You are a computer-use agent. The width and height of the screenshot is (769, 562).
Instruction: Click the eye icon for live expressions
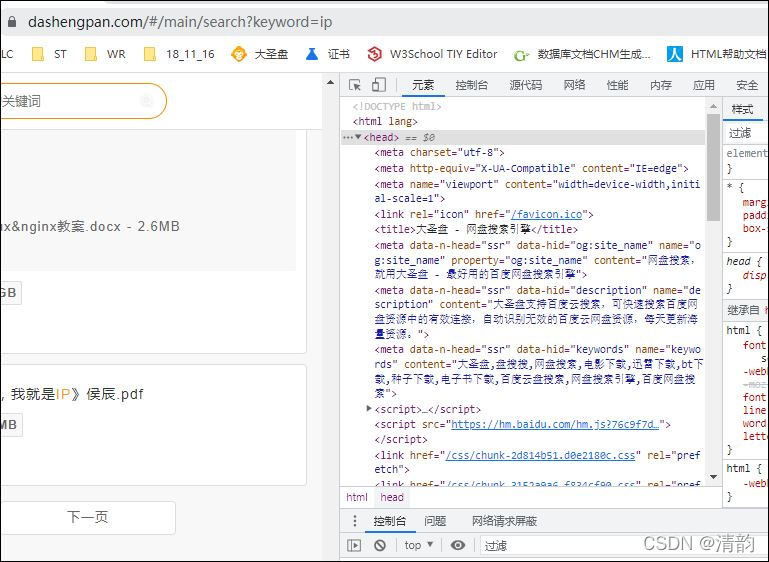tap(458, 545)
